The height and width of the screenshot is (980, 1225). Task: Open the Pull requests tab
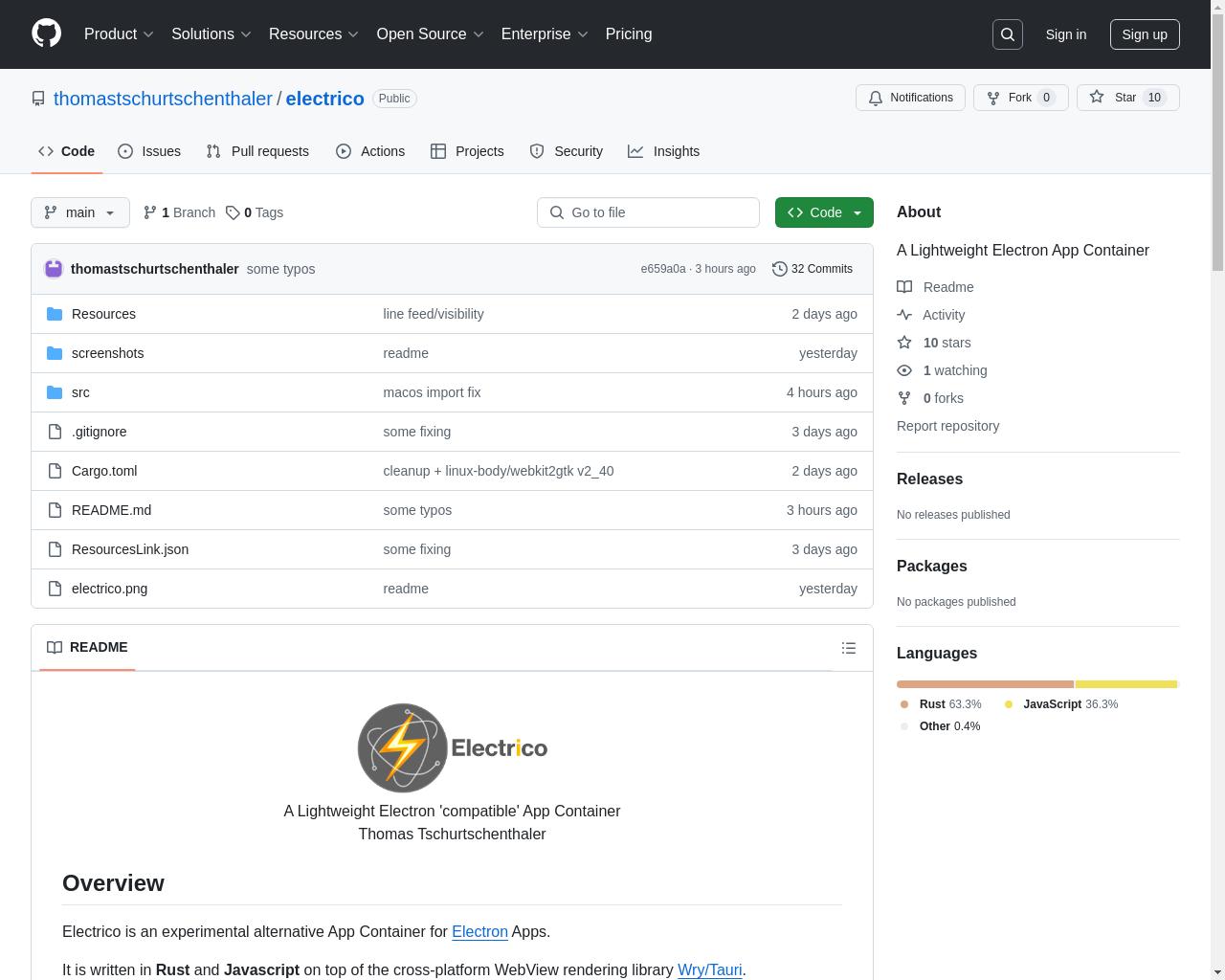click(257, 151)
